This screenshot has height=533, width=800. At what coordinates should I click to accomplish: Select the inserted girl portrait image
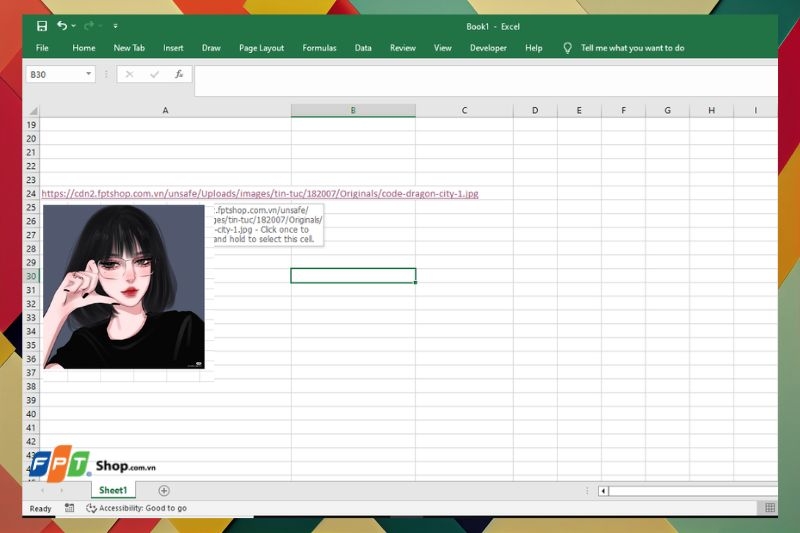pos(124,287)
